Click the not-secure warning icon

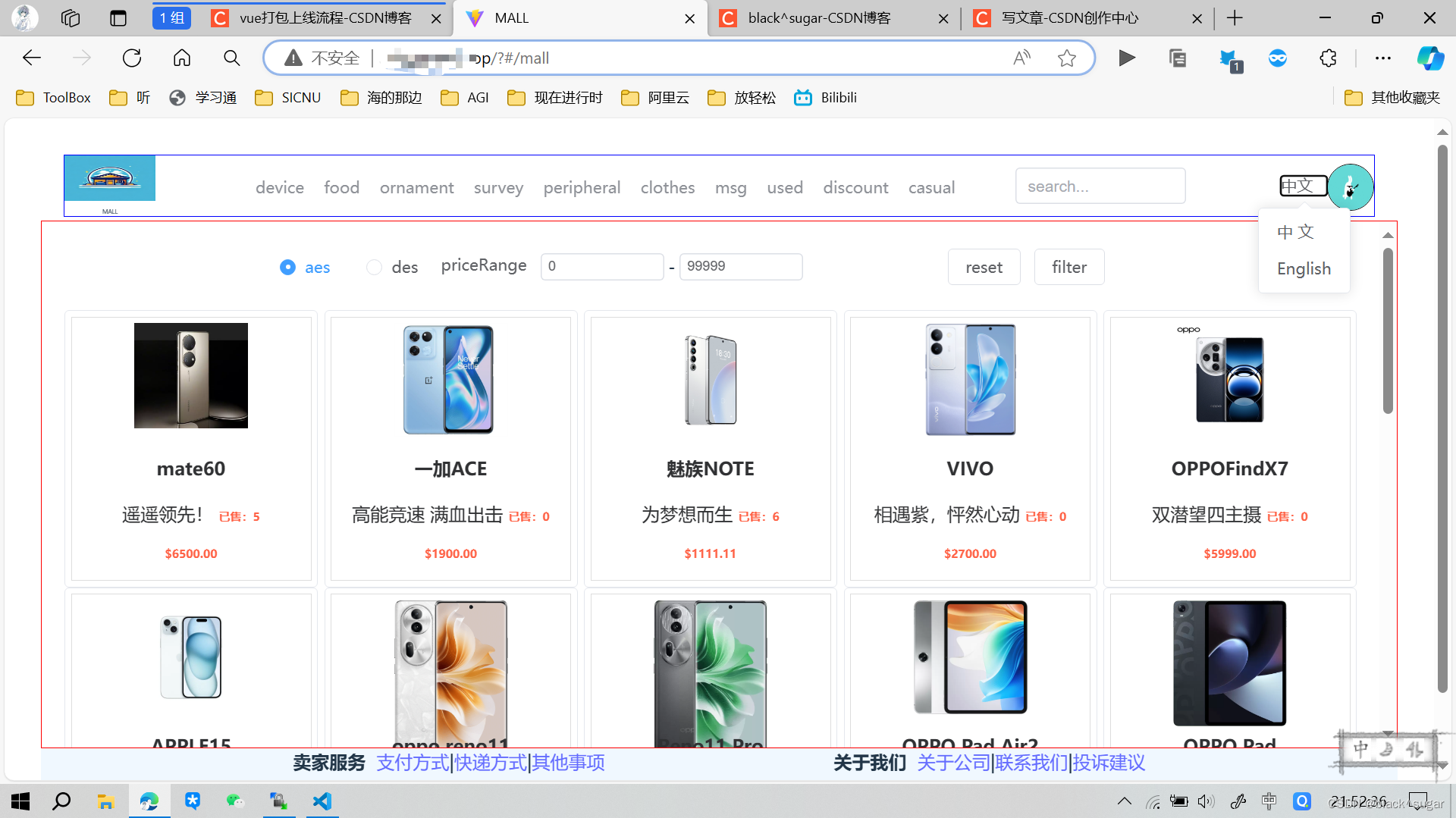[x=293, y=58]
